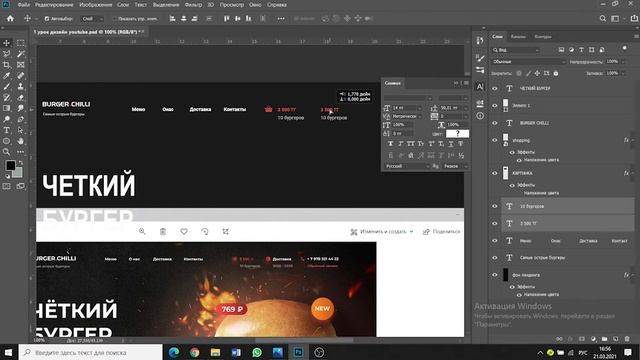Viewport: 640px width, 360px height.
Task: Open the Изображение menu
Action: [96, 5]
